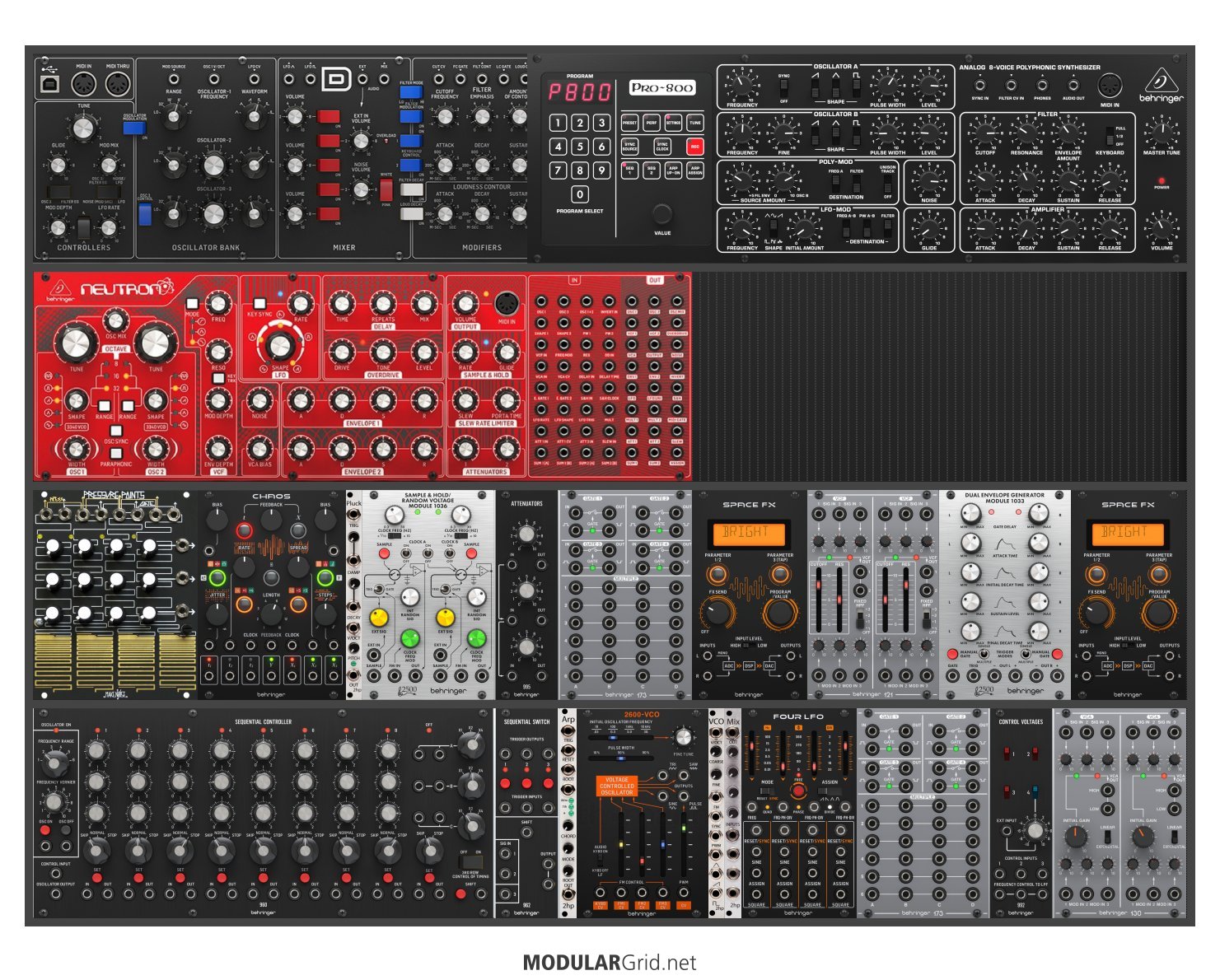Click the Delay TIME knob on the Neutron
Image resolution: width=1220 pixels, height=980 pixels.
(x=342, y=305)
